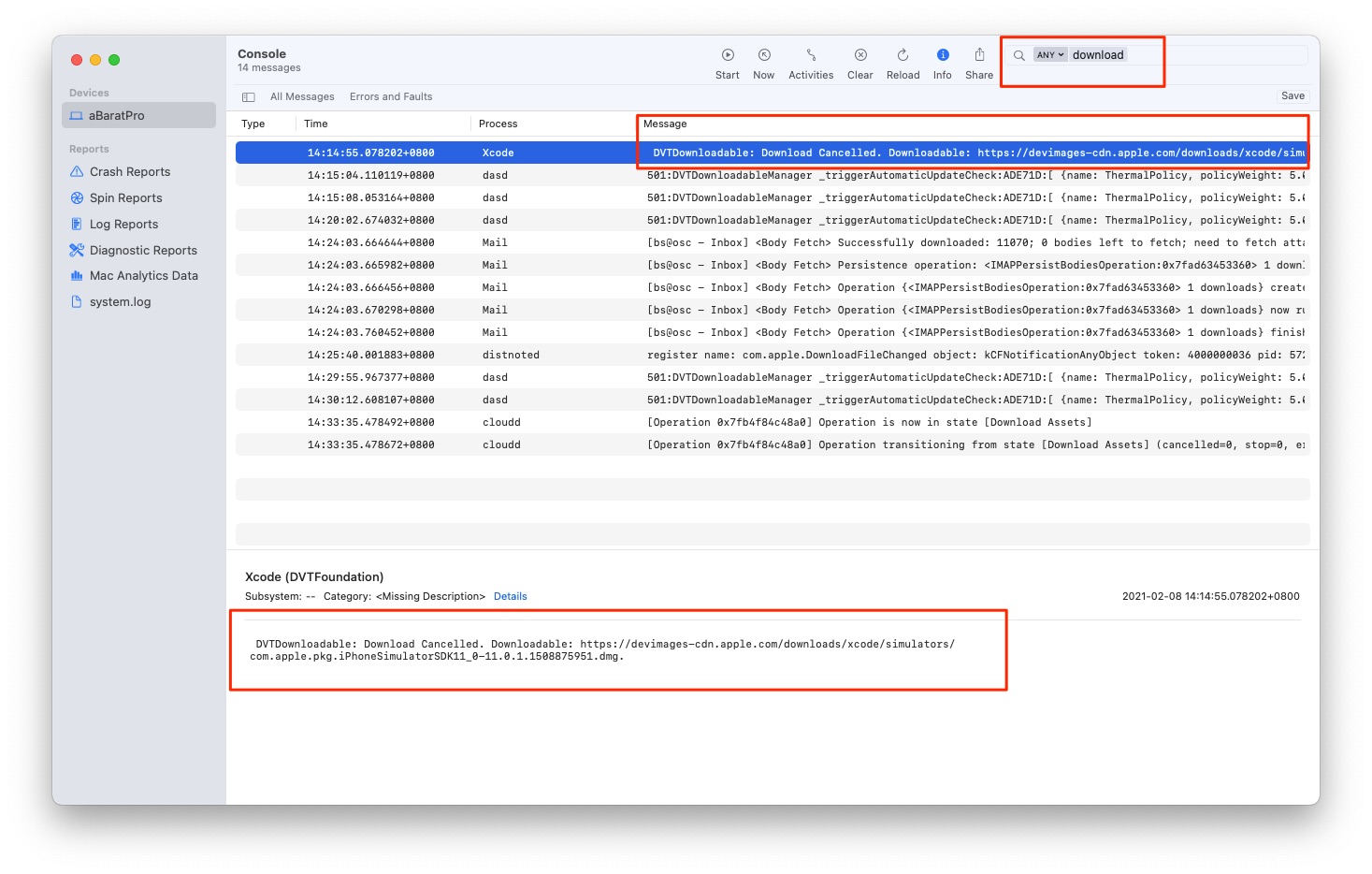Open the ANY search filter dropdown
The image size is (1372, 874).
pos(1050,55)
